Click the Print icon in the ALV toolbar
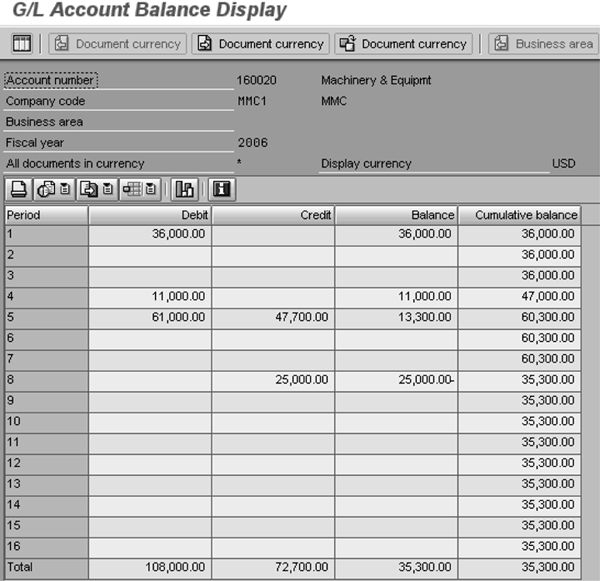Viewport: 600px width, 581px height. (19, 189)
